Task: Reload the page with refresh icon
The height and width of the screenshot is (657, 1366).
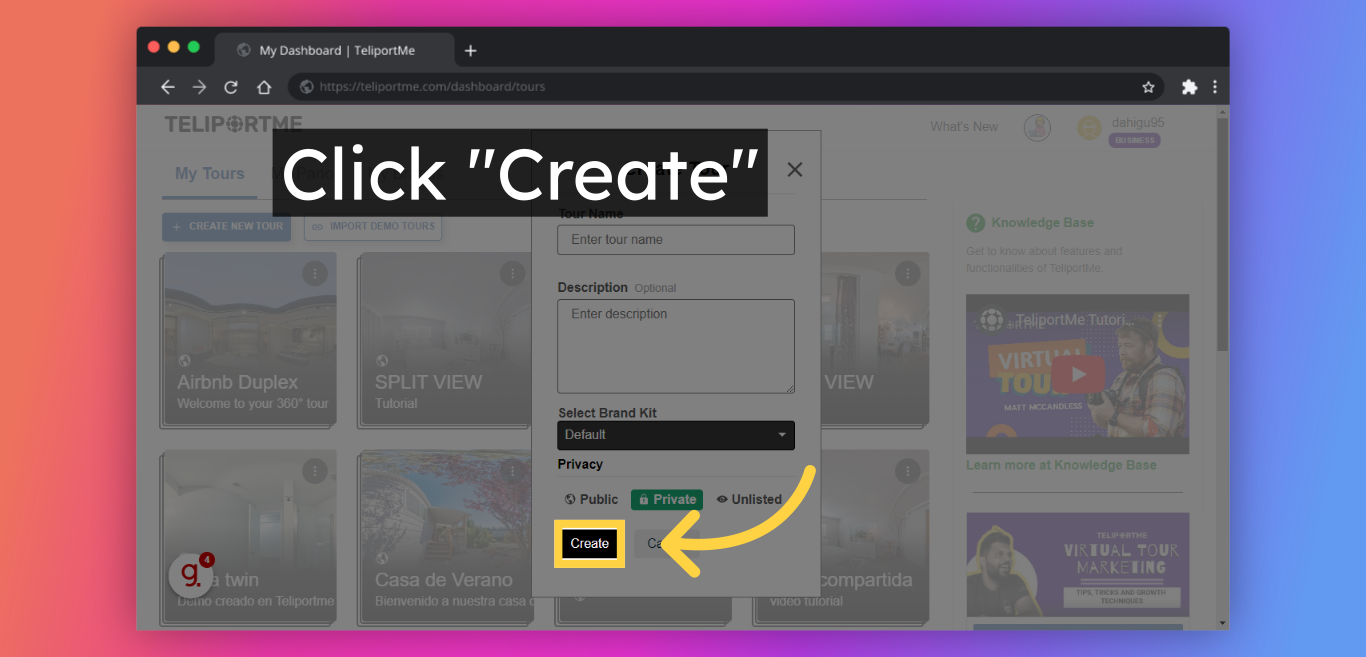Action: tap(231, 87)
